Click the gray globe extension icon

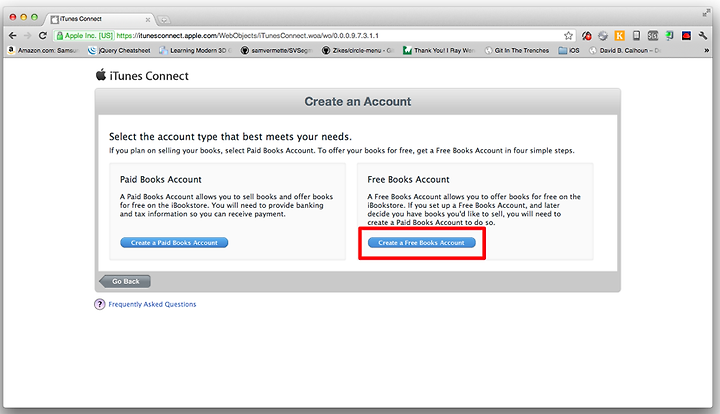coord(603,35)
